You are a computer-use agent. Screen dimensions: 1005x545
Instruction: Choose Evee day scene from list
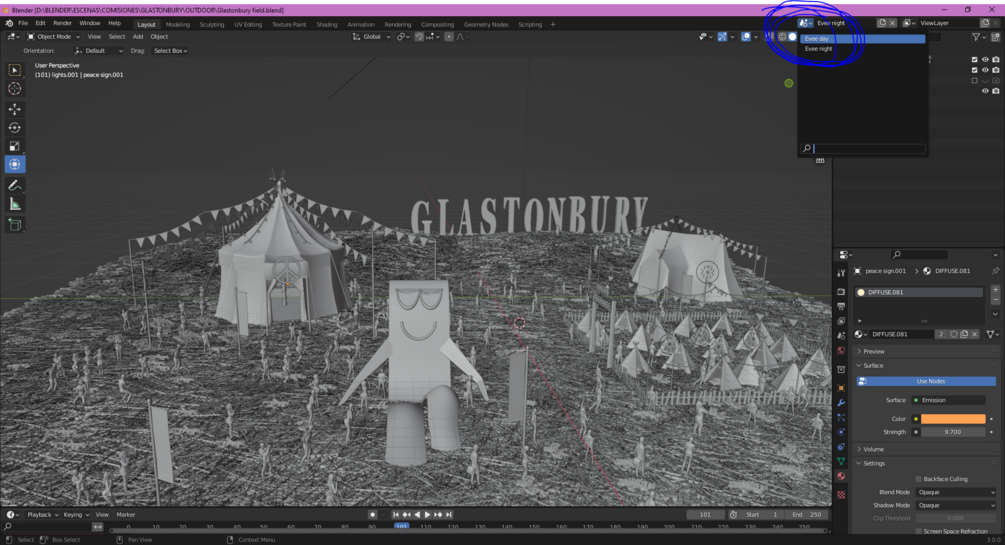pyautogui.click(x=862, y=38)
